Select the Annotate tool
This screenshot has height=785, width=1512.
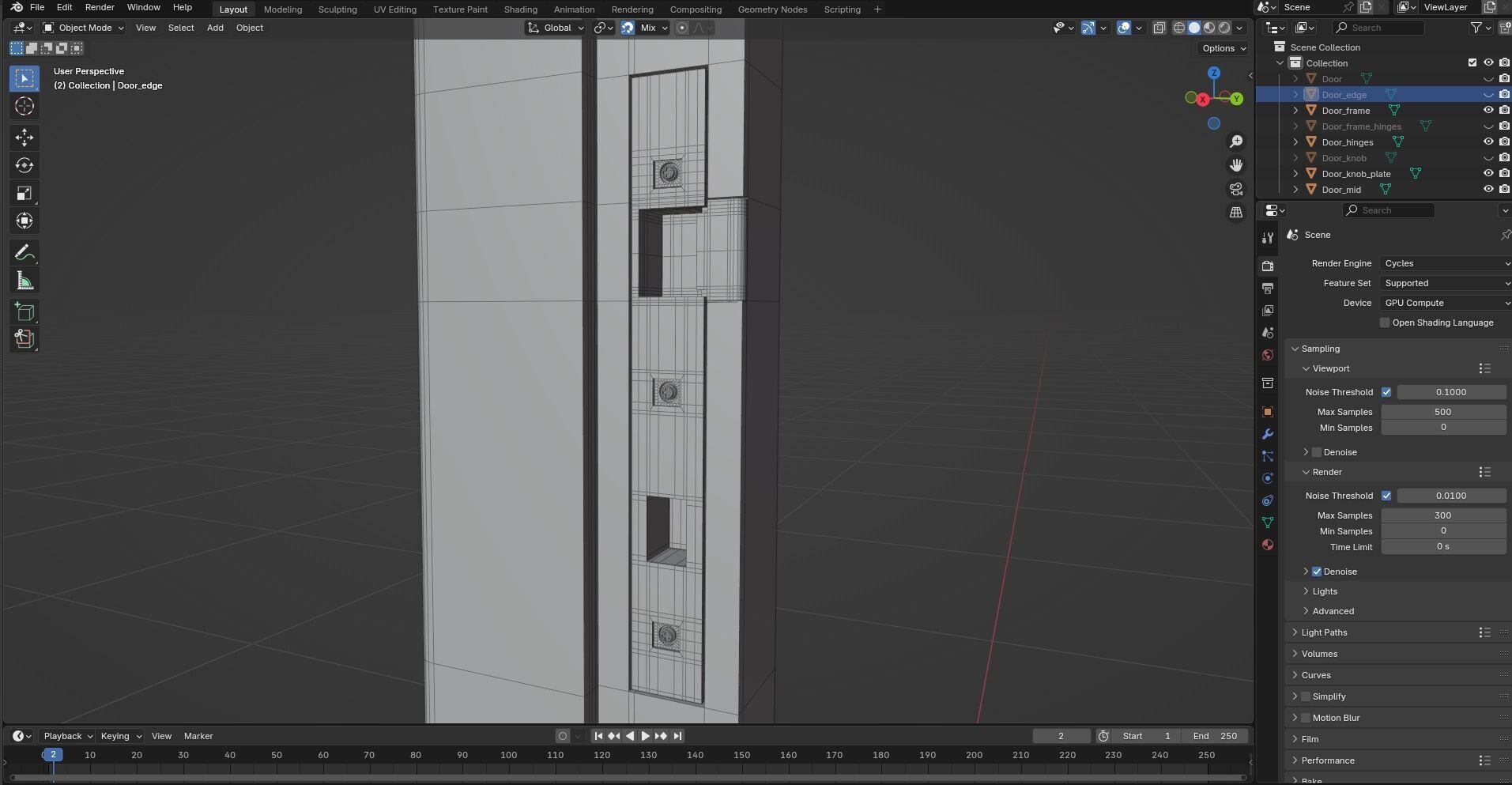(25, 253)
